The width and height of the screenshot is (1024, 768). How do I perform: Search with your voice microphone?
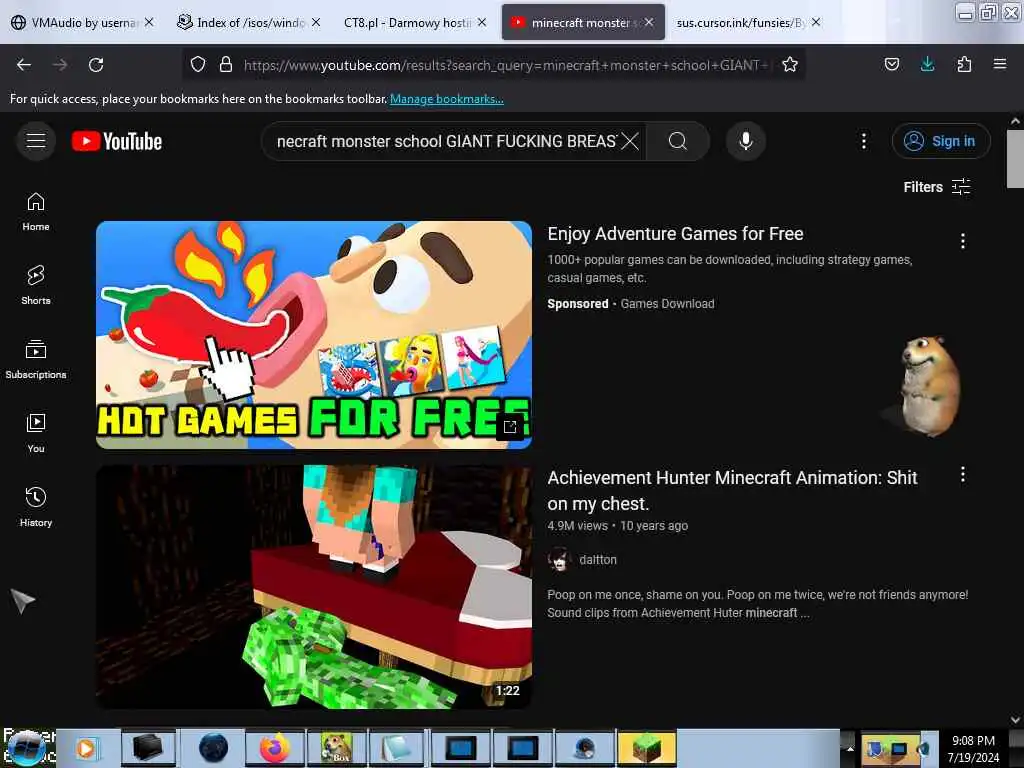[745, 141]
